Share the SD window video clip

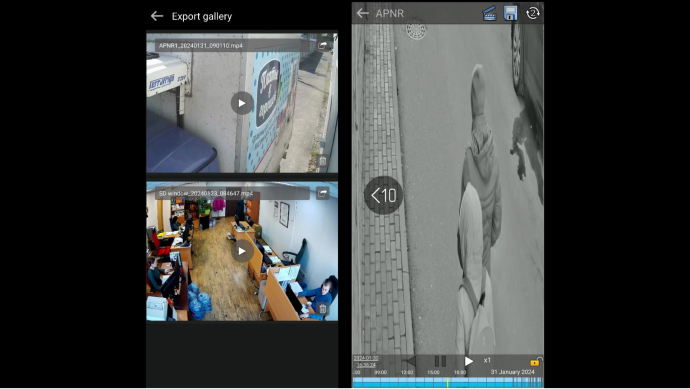323,193
